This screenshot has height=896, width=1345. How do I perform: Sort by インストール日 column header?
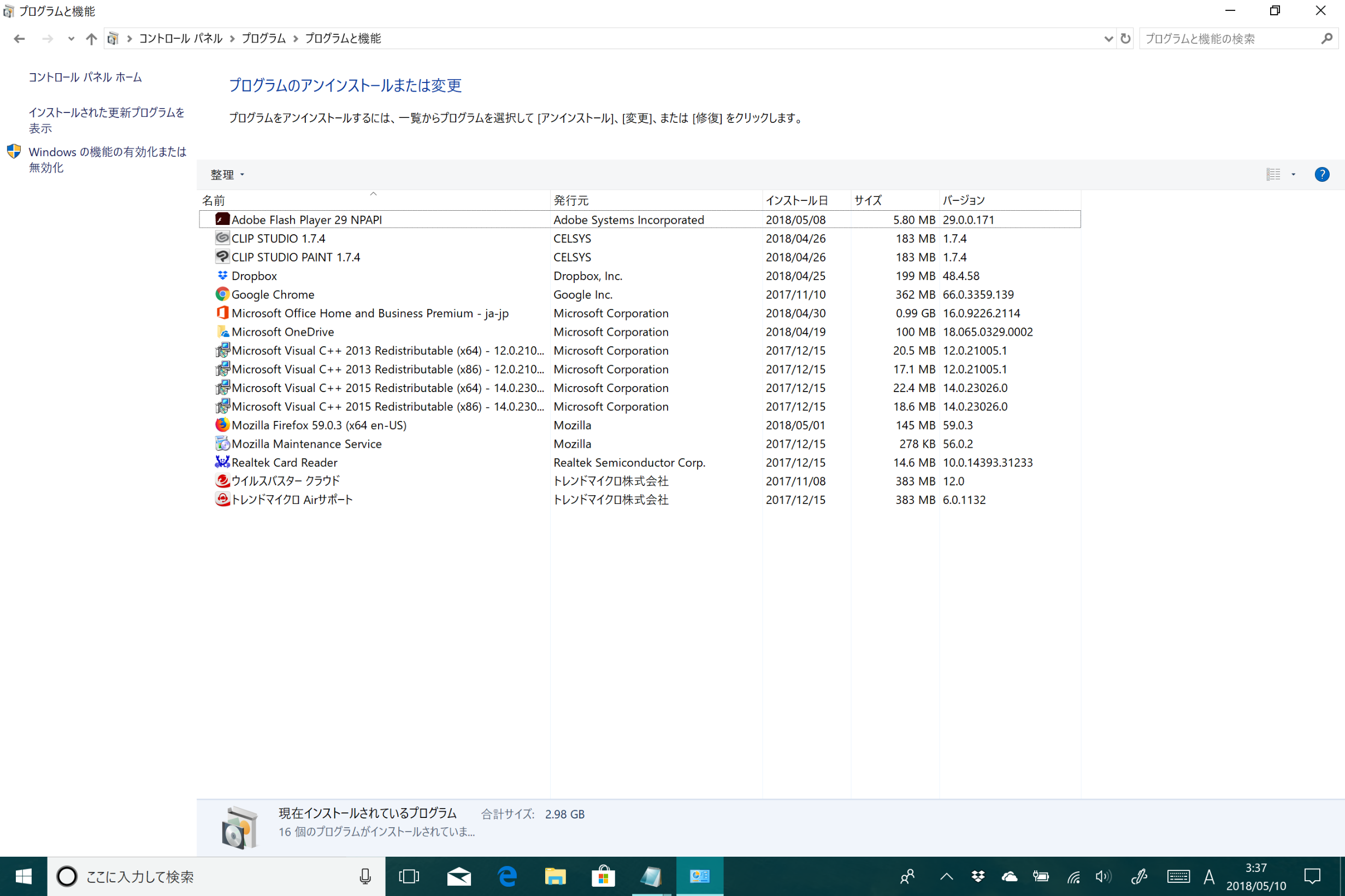[x=797, y=200]
